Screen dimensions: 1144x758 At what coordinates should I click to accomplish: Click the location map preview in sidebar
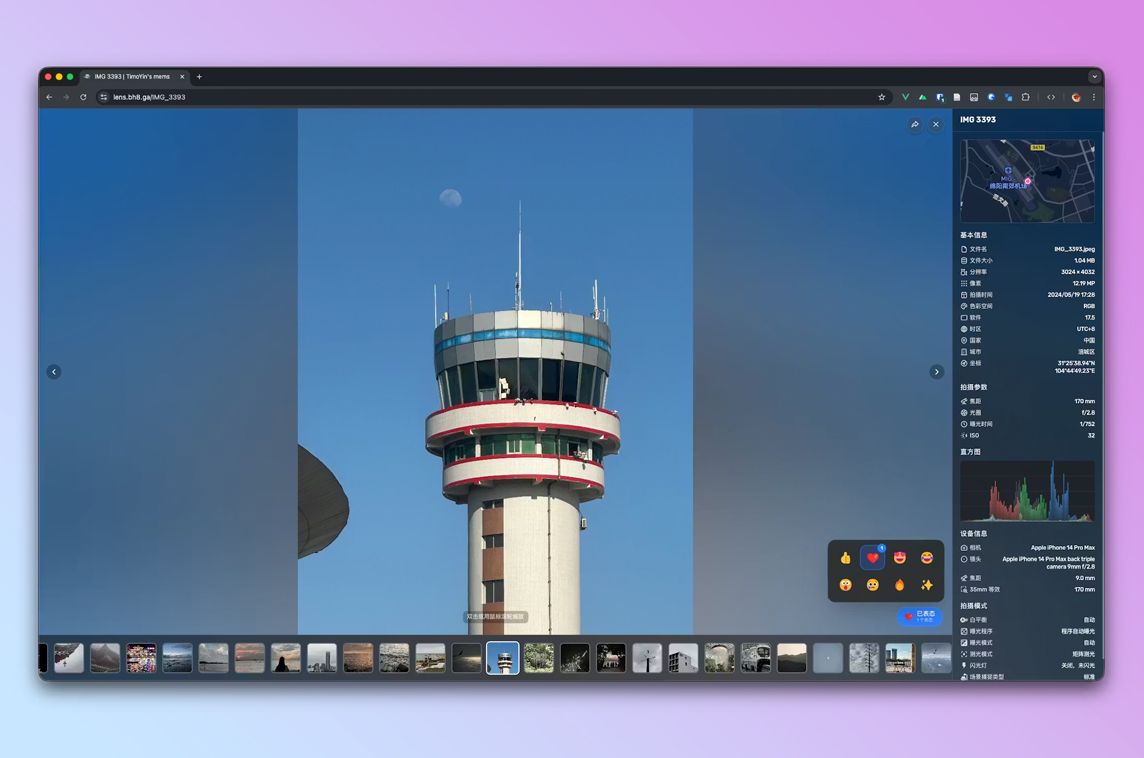[x=1027, y=181]
